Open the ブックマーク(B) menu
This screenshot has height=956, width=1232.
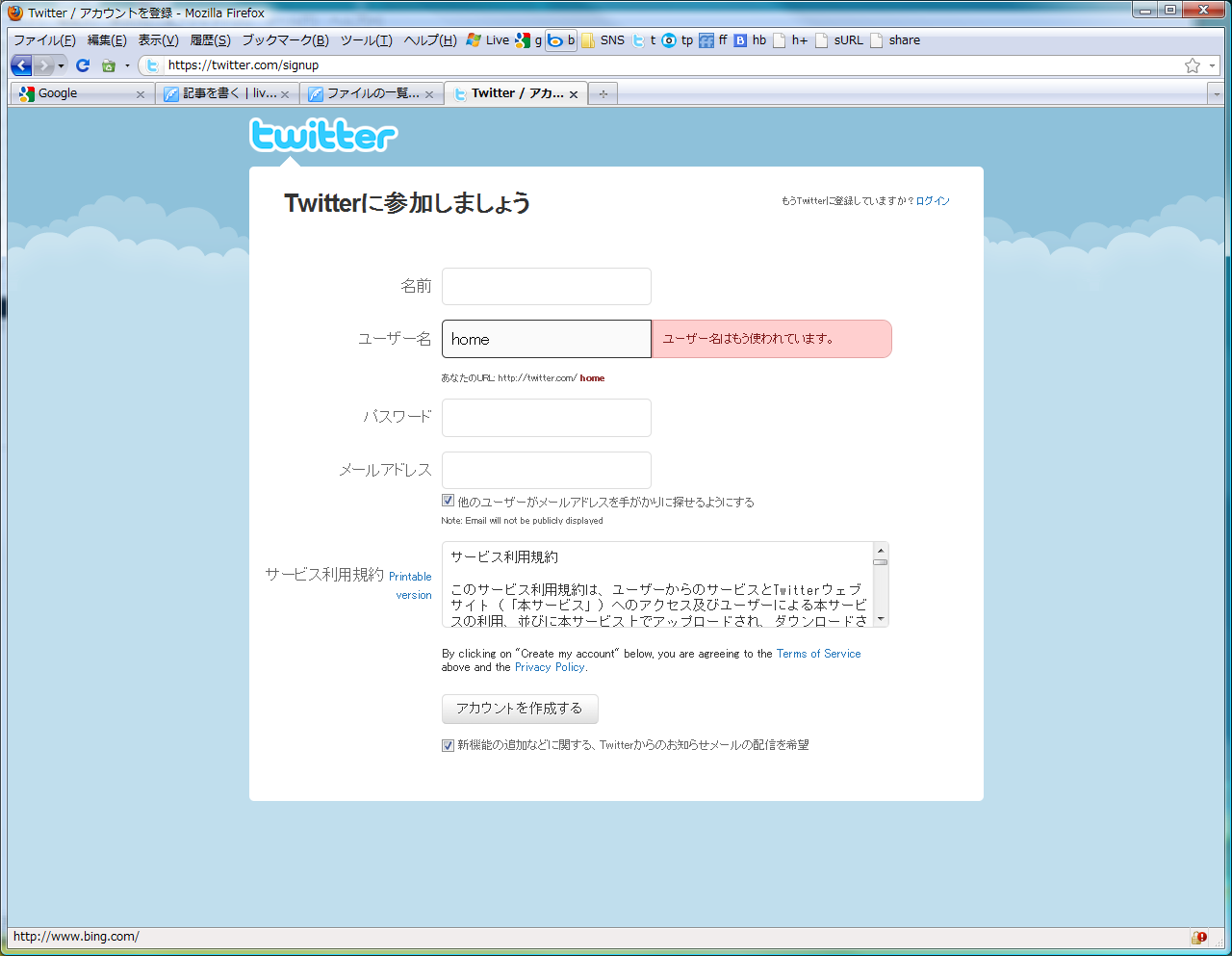[285, 40]
